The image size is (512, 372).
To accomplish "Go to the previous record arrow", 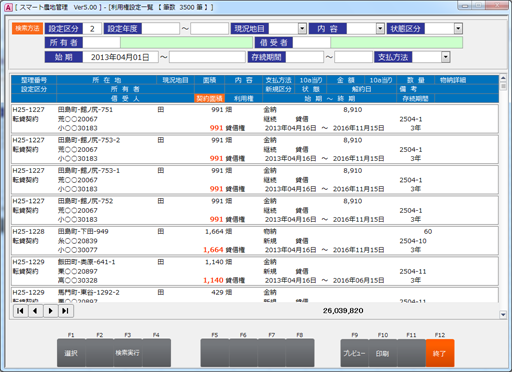I will 35,311.
